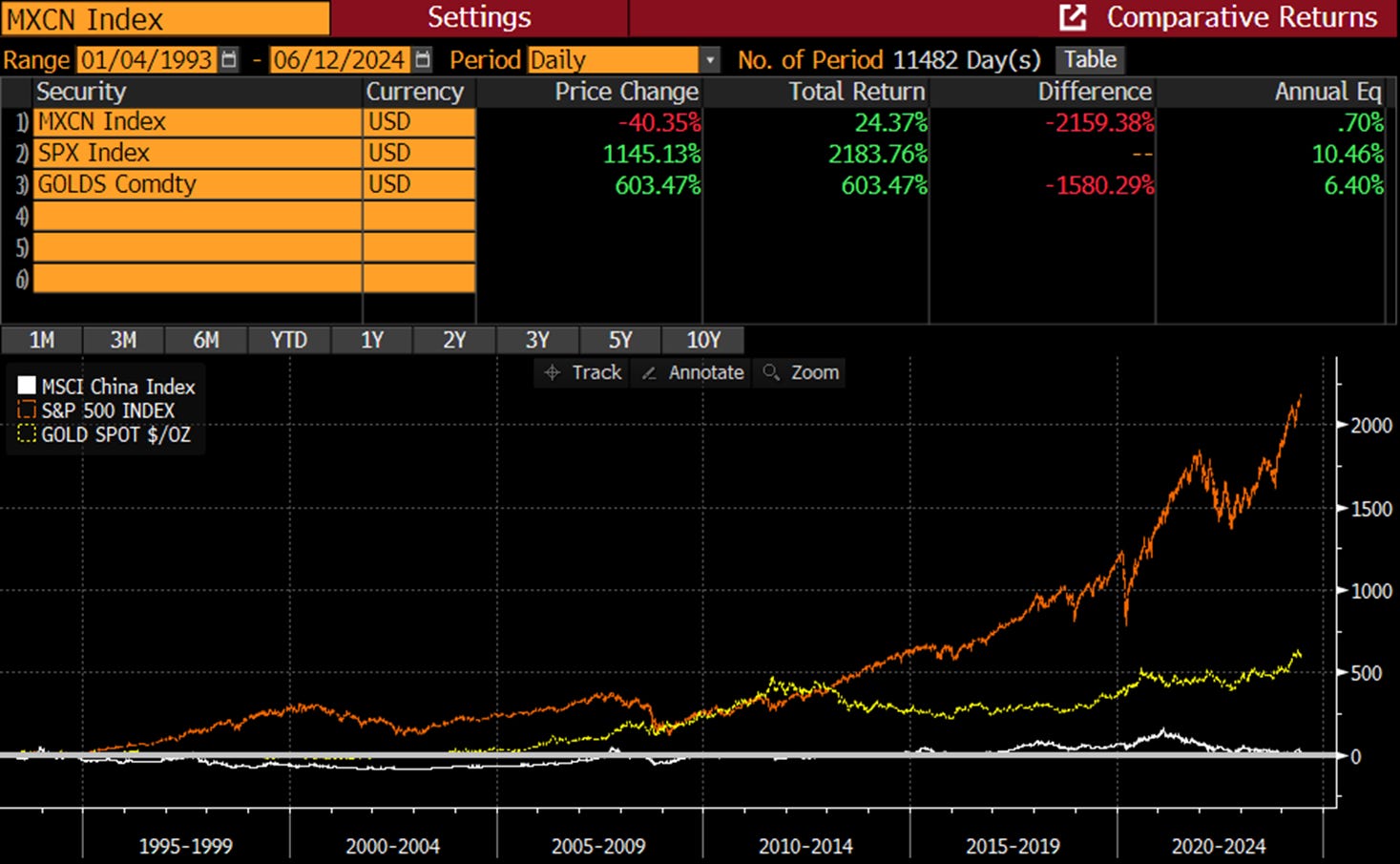Select the 10Y range tab

(x=703, y=340)
